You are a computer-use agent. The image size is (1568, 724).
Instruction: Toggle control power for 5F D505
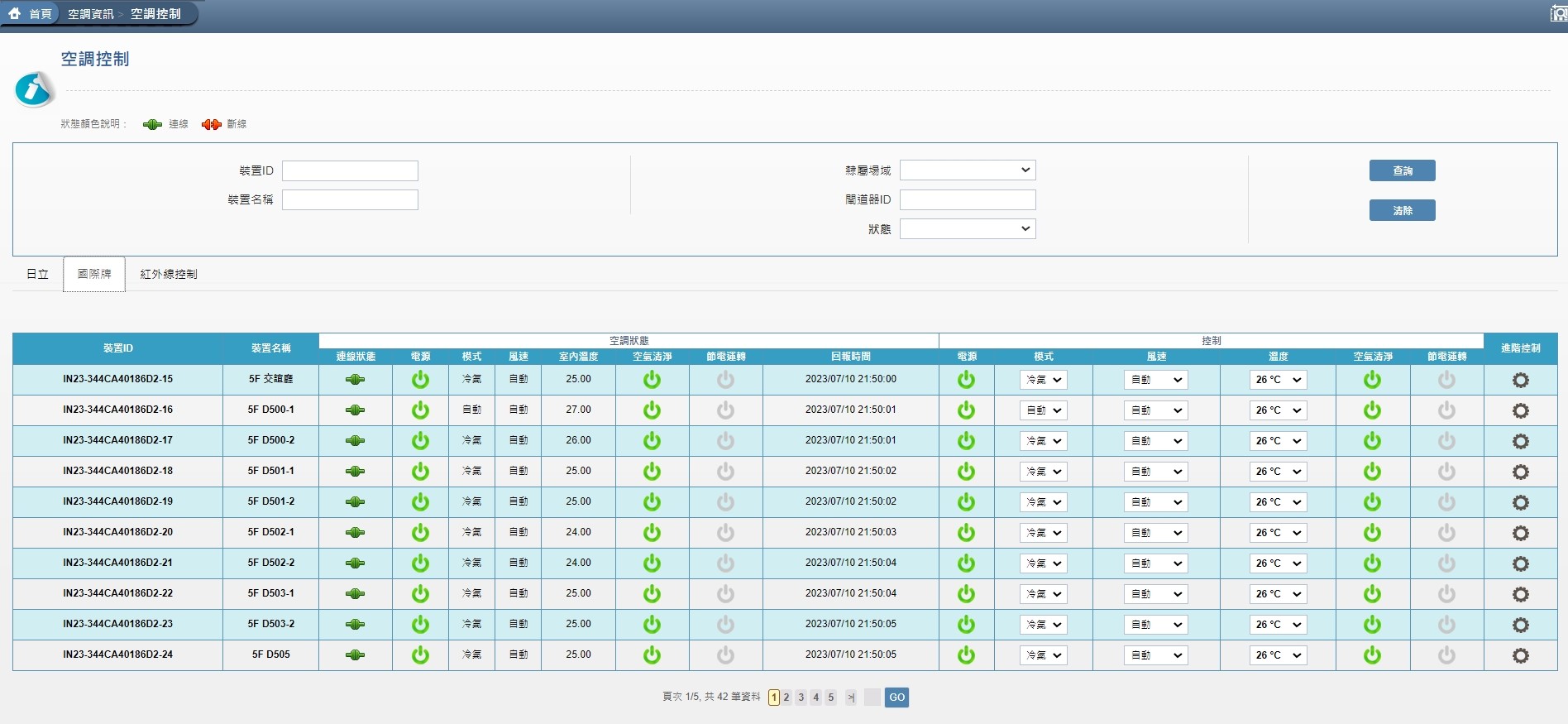[966, 655]
